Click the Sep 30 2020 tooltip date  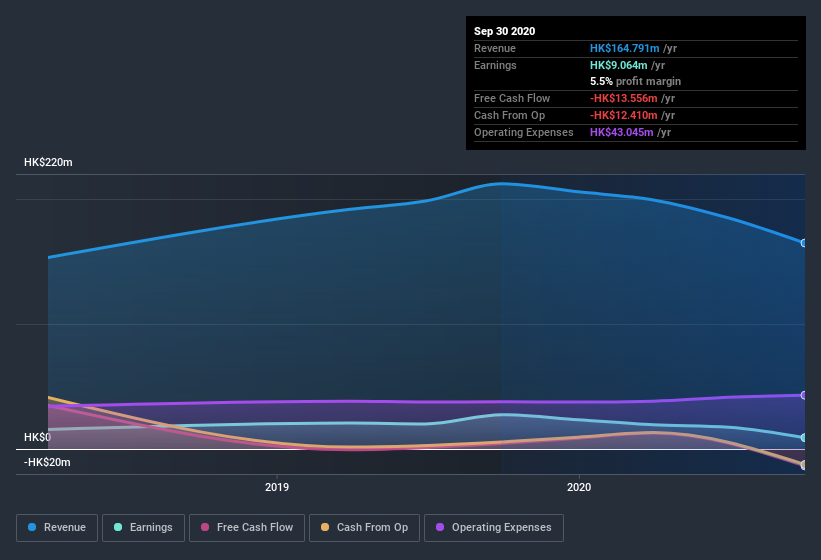pyautogui.click(x=504, y=31)
